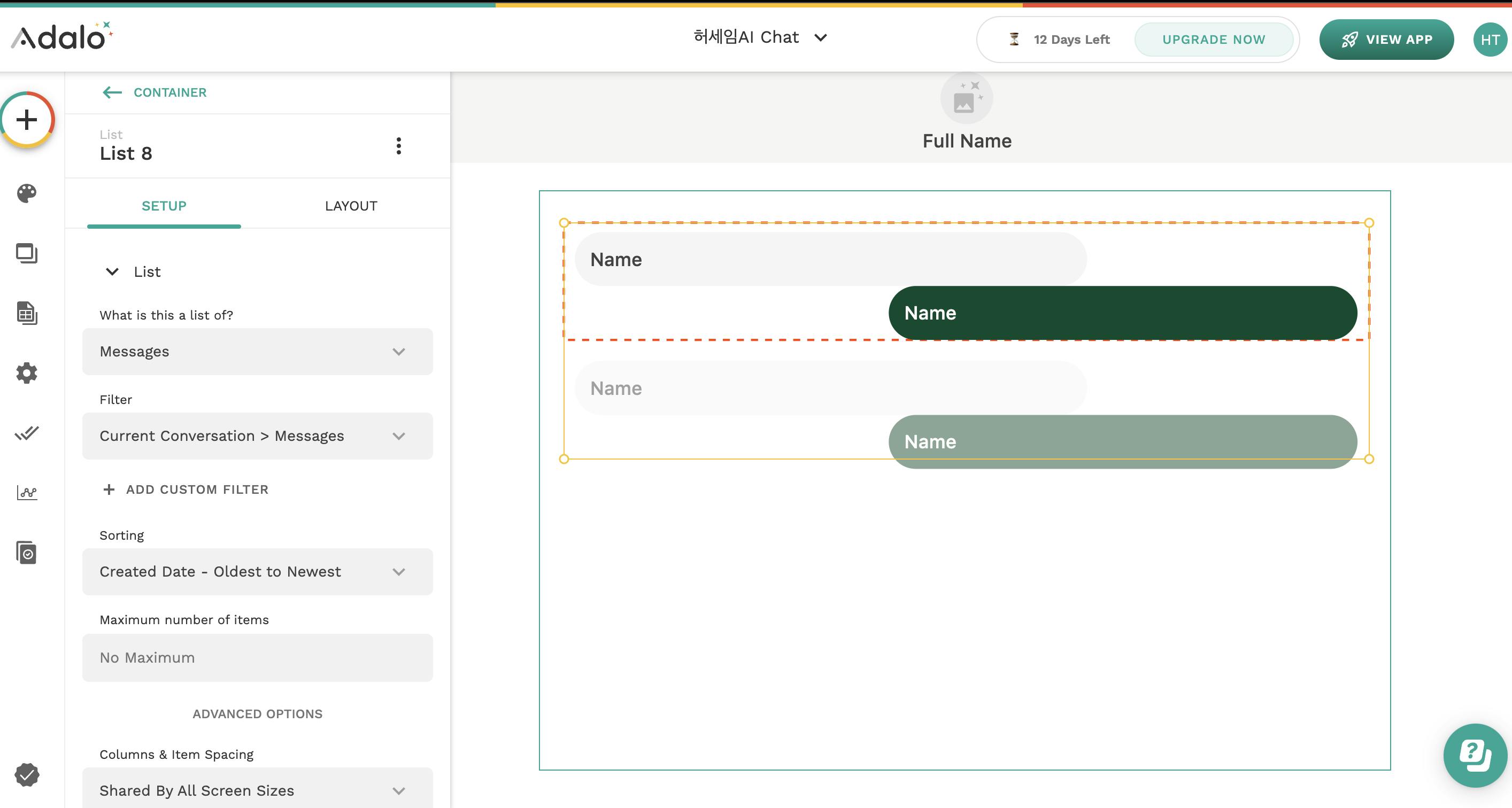
Task: Select the Setup tab
Action: [x=164, y=206]
